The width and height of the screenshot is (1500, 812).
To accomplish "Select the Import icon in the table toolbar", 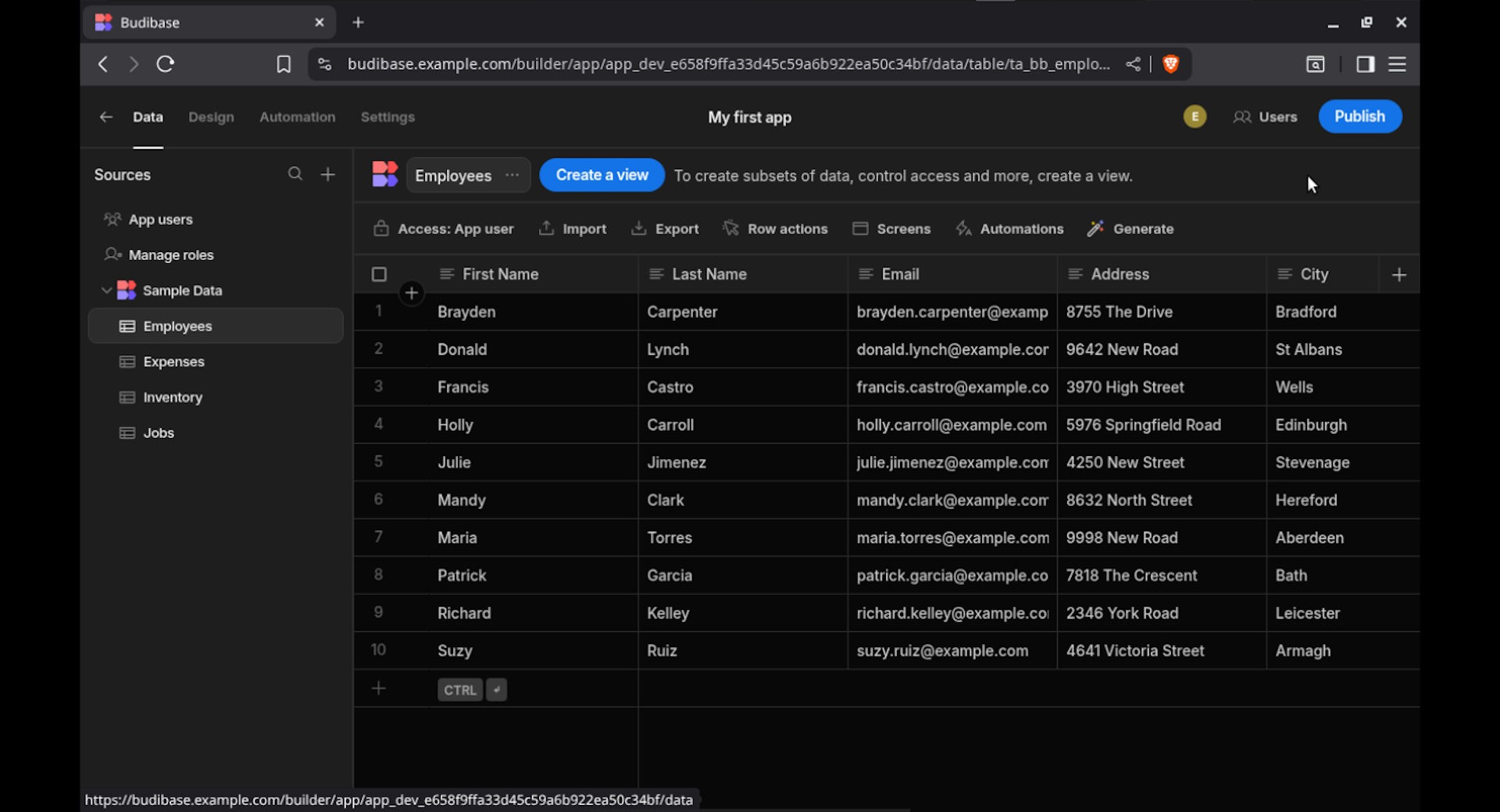I will click(x=546, y=228).
